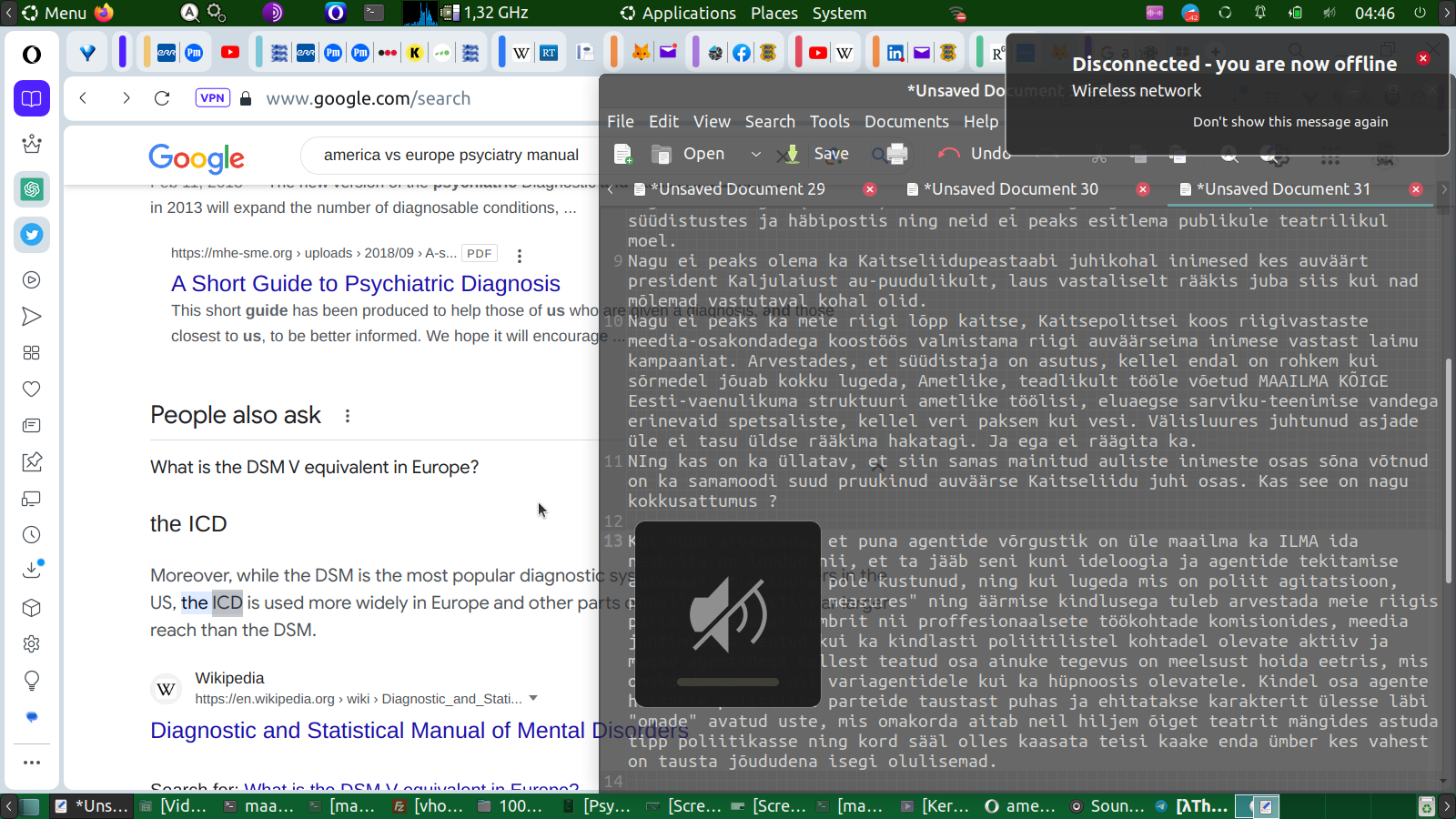Click the heart bookmarks icon in sidebar
This screenshot has height=819, width=1456.
[x=32, y=389]
